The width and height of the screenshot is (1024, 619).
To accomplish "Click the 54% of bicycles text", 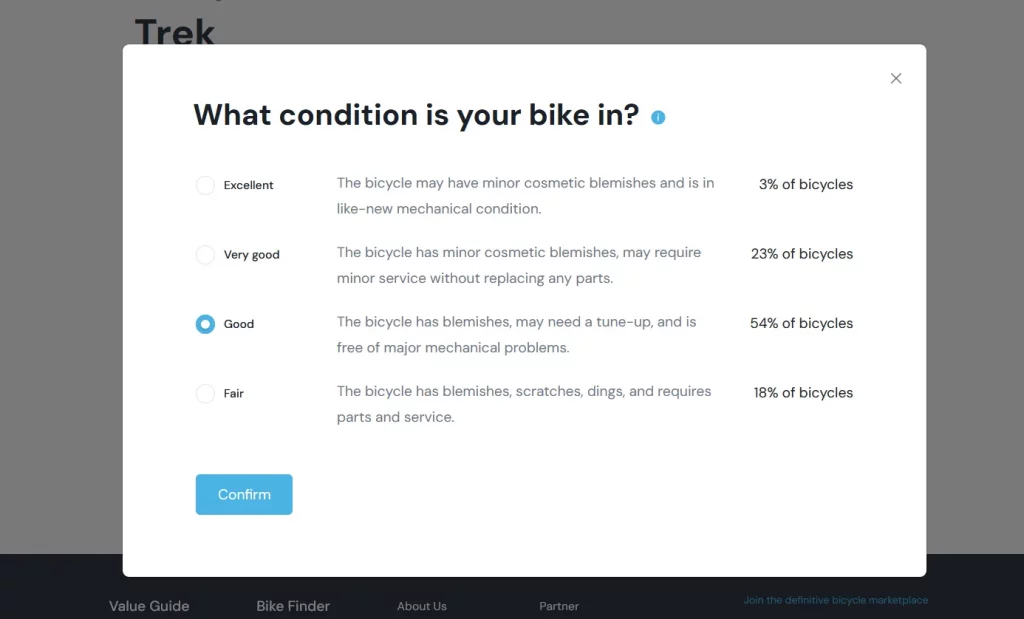I will 801,324.
